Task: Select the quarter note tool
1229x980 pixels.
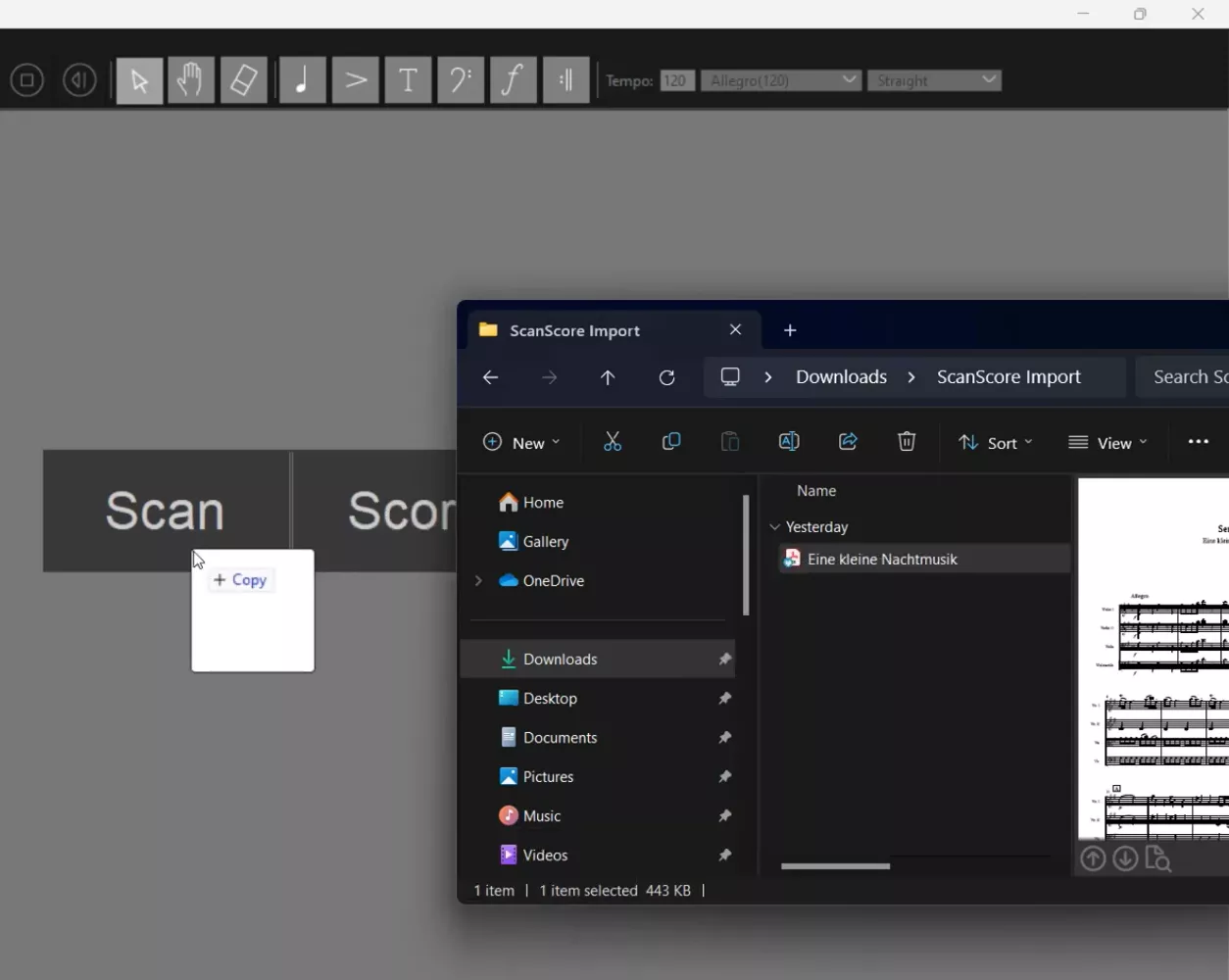Action: tap(303, 80)
